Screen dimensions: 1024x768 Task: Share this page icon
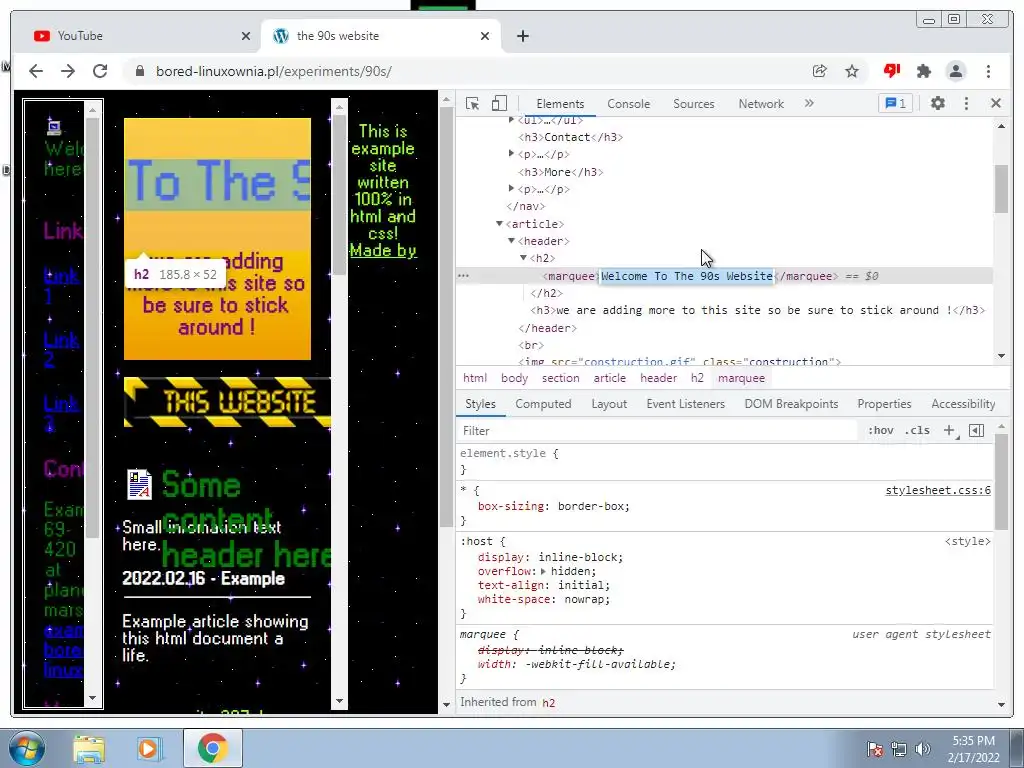pos(820,71)
